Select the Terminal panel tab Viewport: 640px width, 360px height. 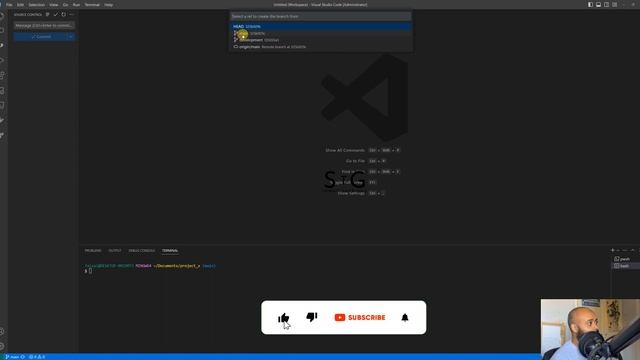170,251
